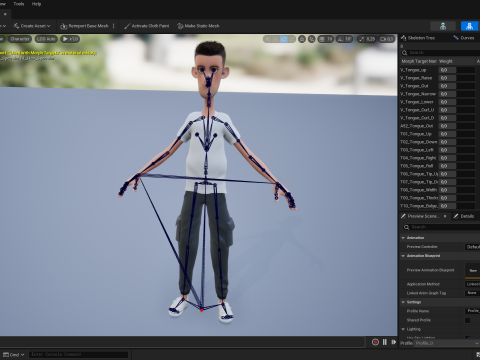Viewport: 480px width, 360px height.
Task: Choose the highlighted Rotate transform tool
Action: 284,39
